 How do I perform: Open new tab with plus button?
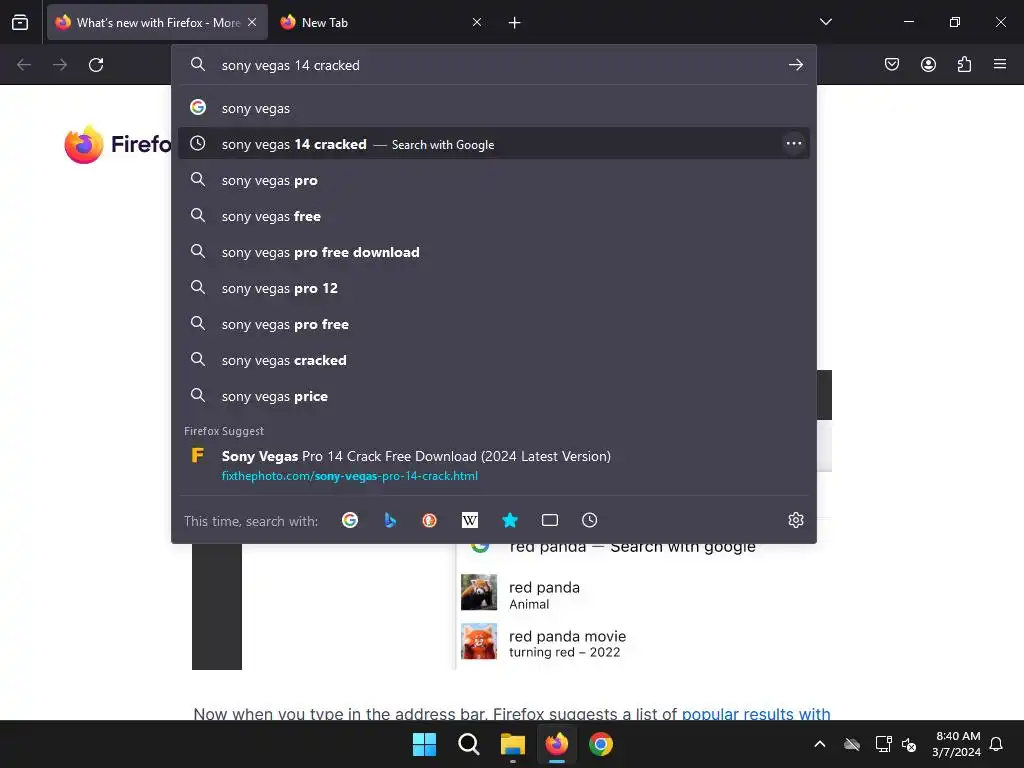[515, 23]
